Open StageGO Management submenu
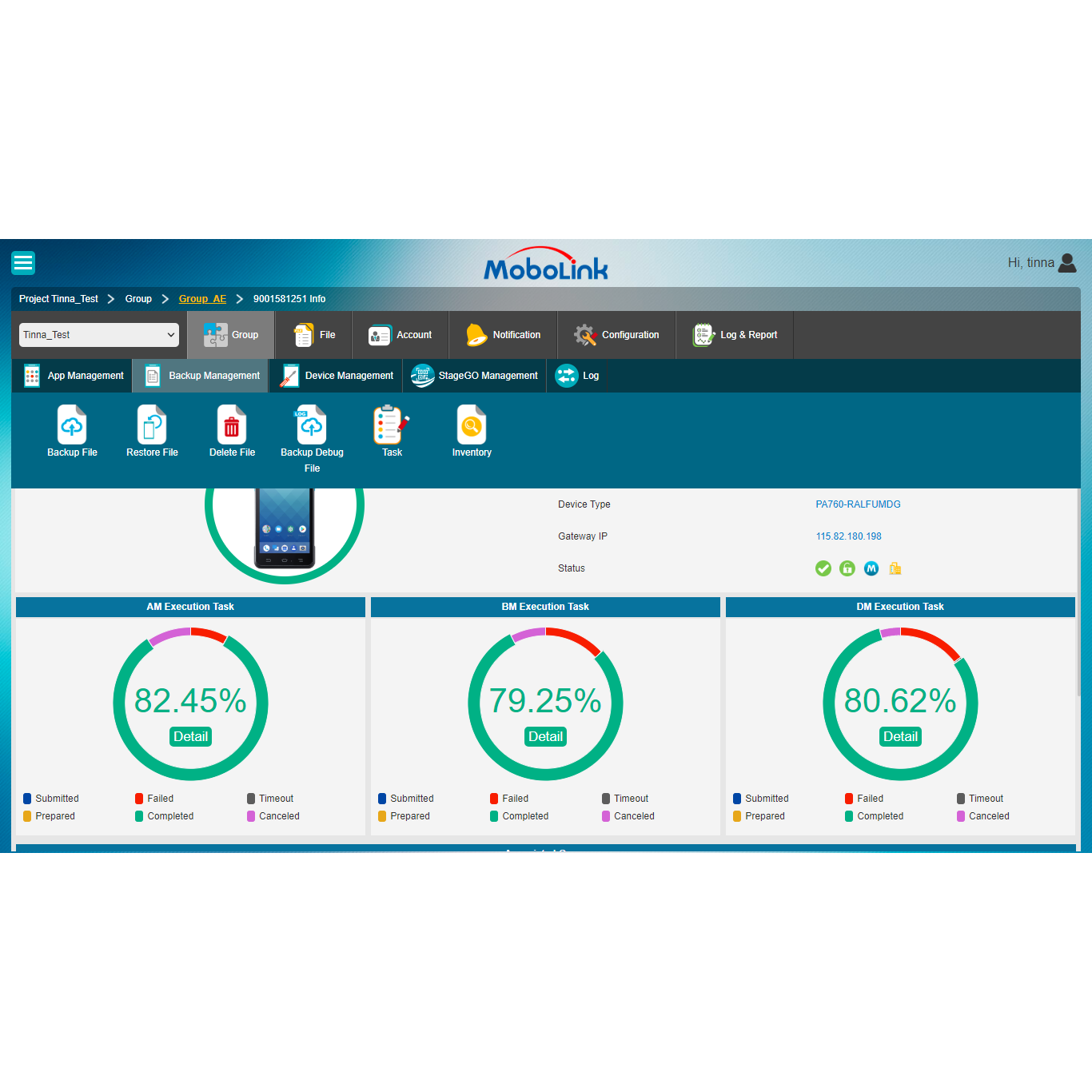The height and width of the screenshot is (1092, 1092). [475, 376]
